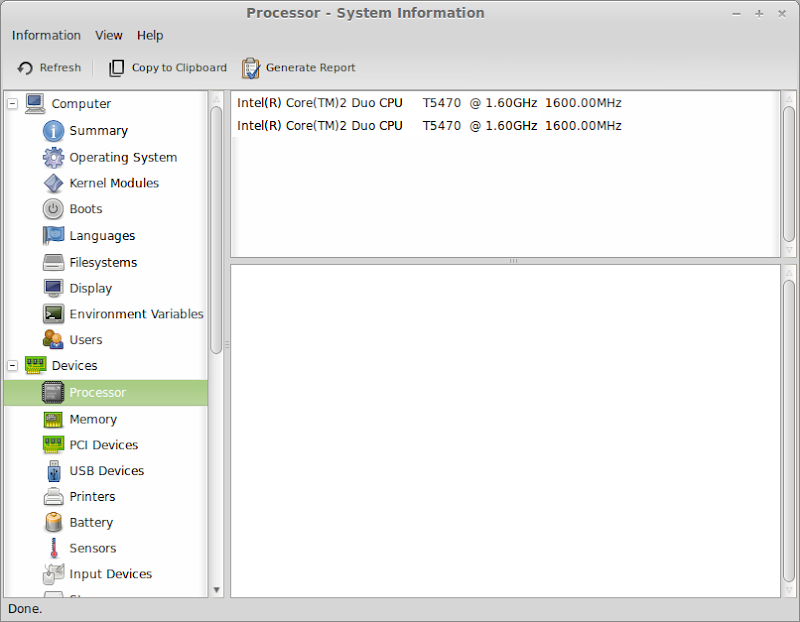
Task: Select the Users item
Action: (86, 339)
